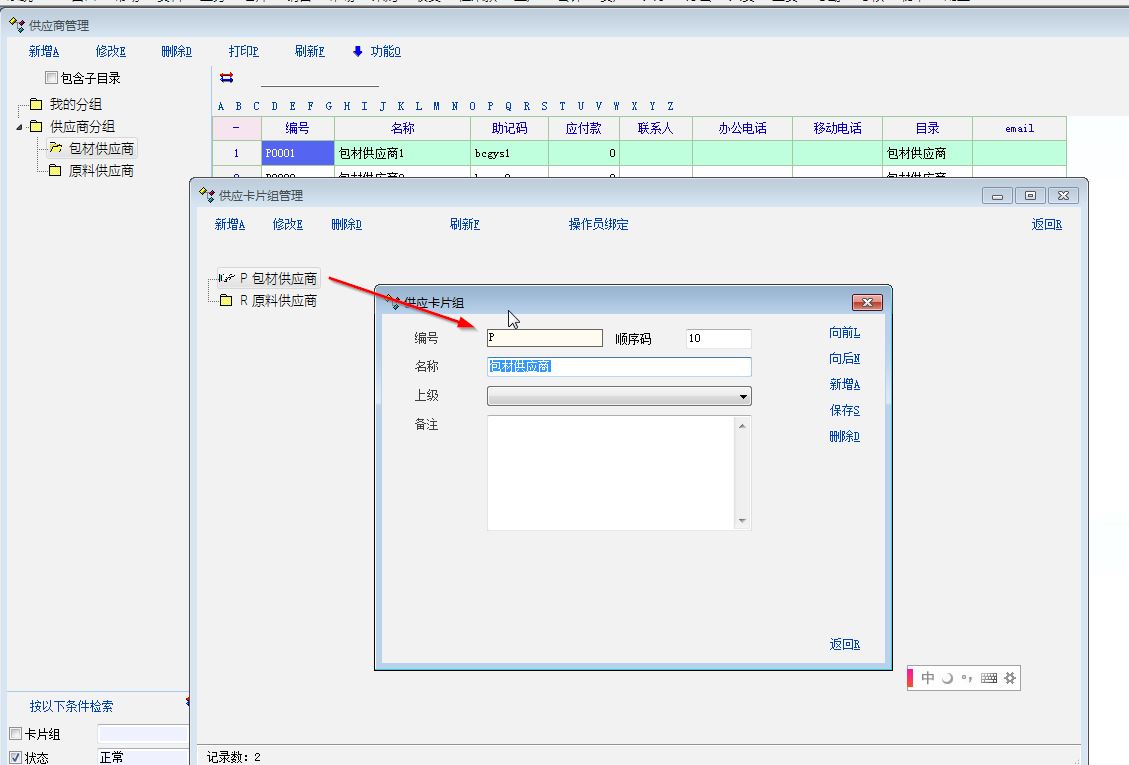Click the IME punctuation mode icon
The width and height of the screenshot is (1129, 765).
tap(966, 678)
